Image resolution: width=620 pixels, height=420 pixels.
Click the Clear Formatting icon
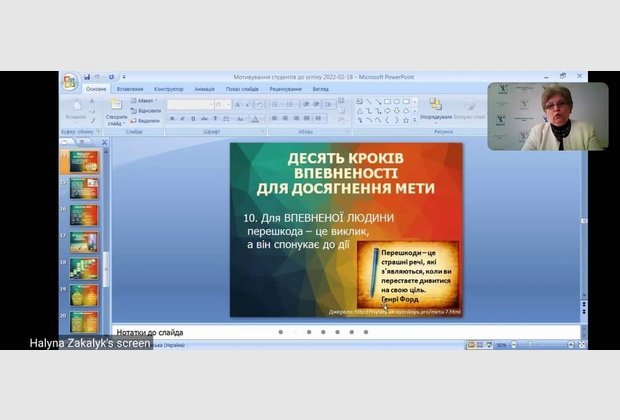point(260,104)
